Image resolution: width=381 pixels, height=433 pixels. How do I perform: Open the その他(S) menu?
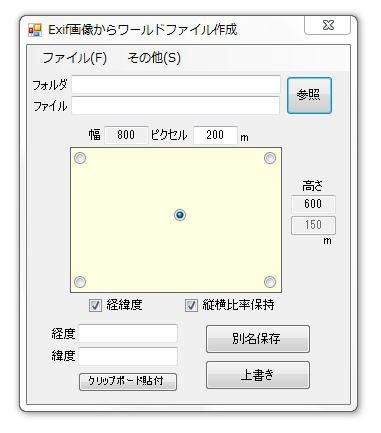coord(154,58)
